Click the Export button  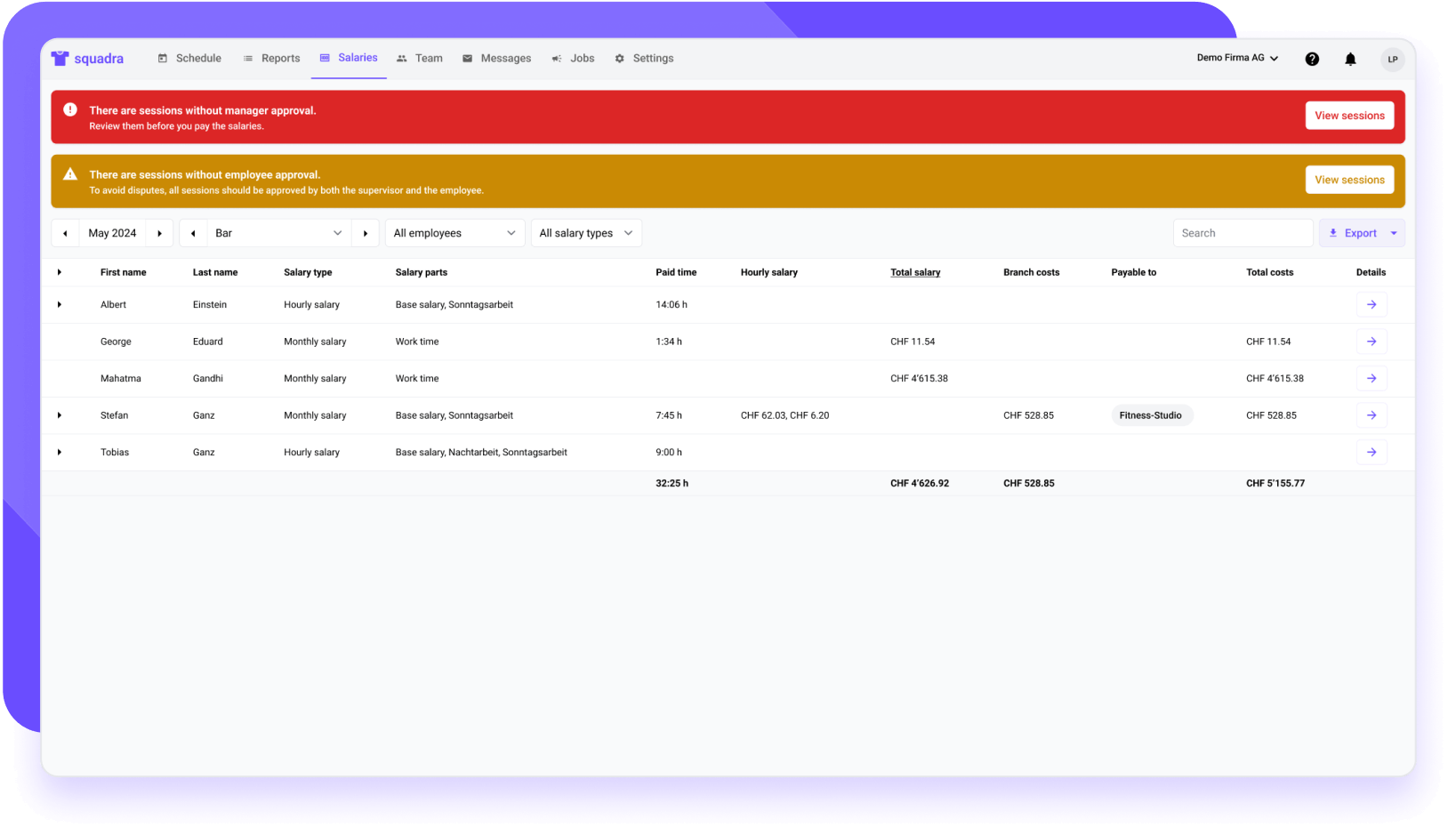[1352, 233]
